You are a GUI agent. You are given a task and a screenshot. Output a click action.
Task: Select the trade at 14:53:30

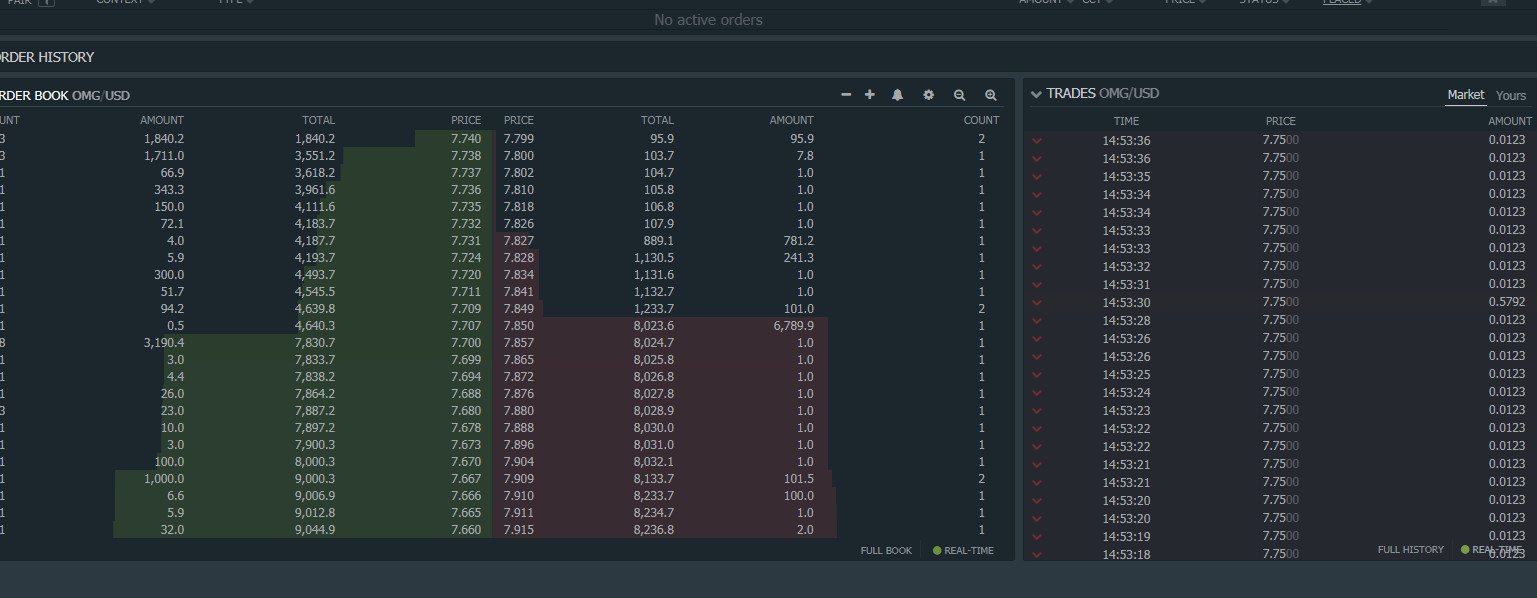point(1126,302)
